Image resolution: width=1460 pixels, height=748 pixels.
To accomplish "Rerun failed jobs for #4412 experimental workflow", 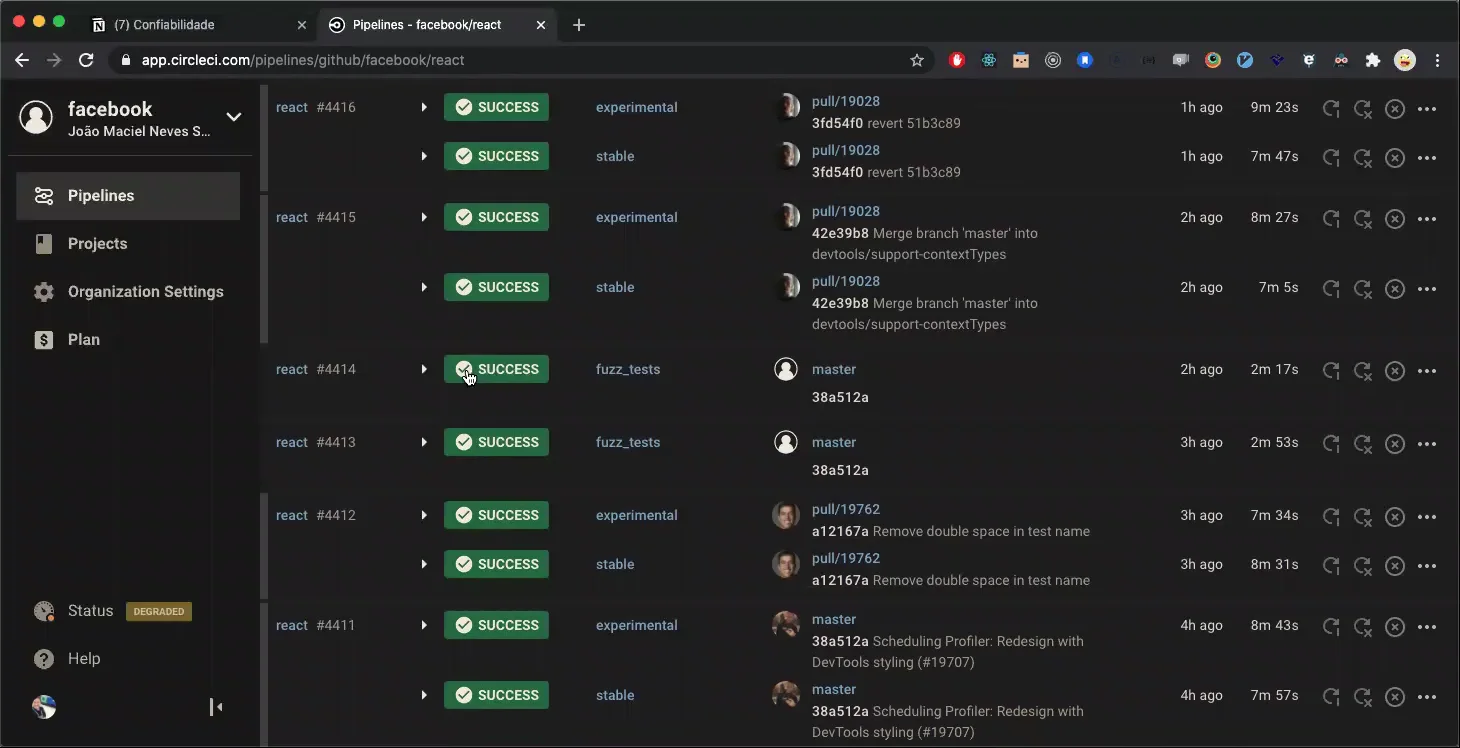I will [1362, 516].
